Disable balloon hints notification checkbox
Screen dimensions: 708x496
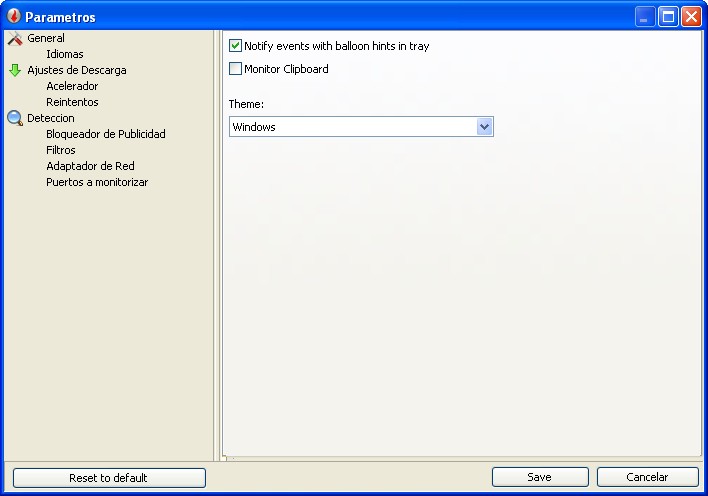click(235, 46)
